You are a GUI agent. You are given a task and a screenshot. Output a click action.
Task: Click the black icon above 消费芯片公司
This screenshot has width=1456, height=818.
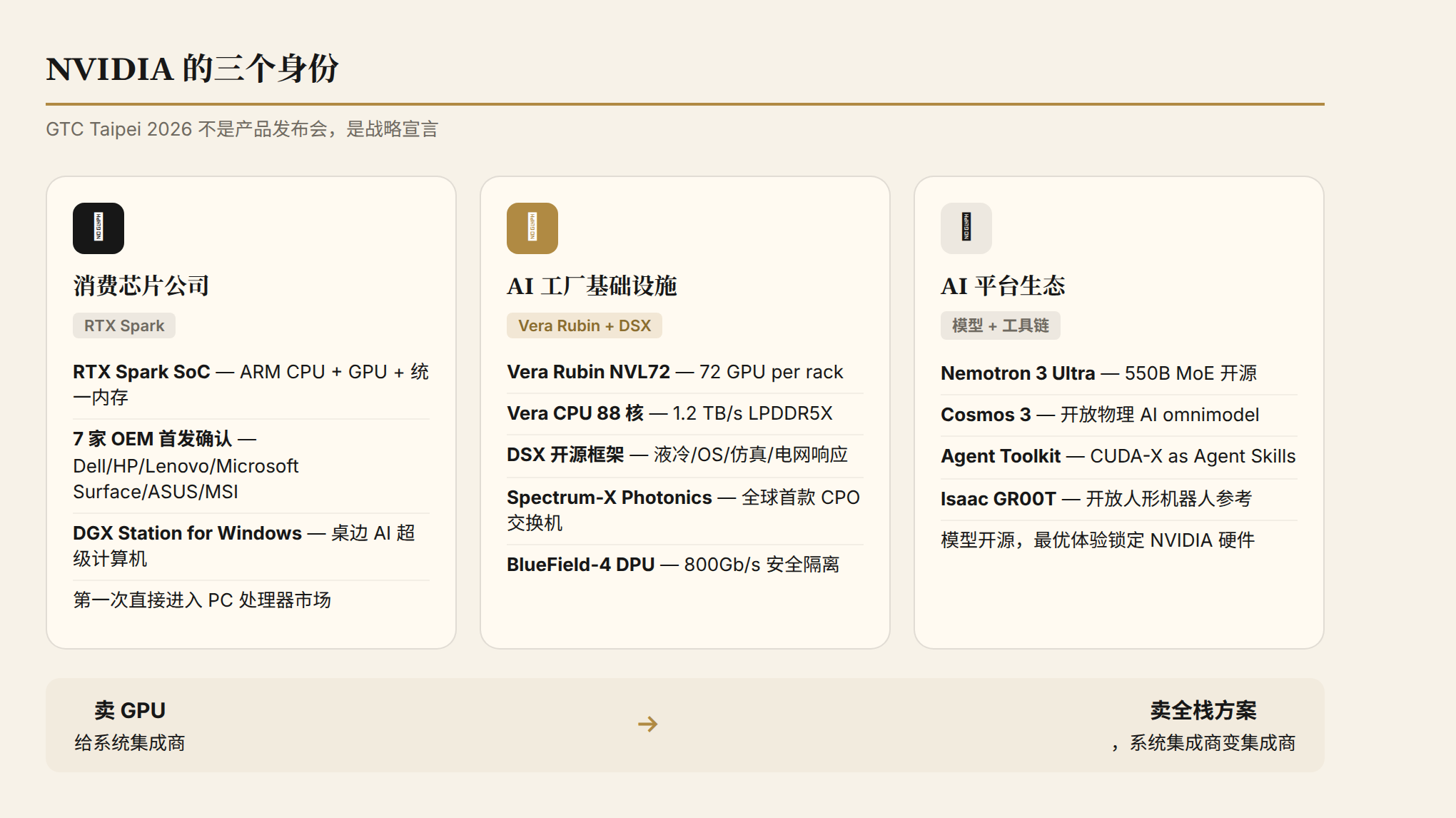(98, 228)
